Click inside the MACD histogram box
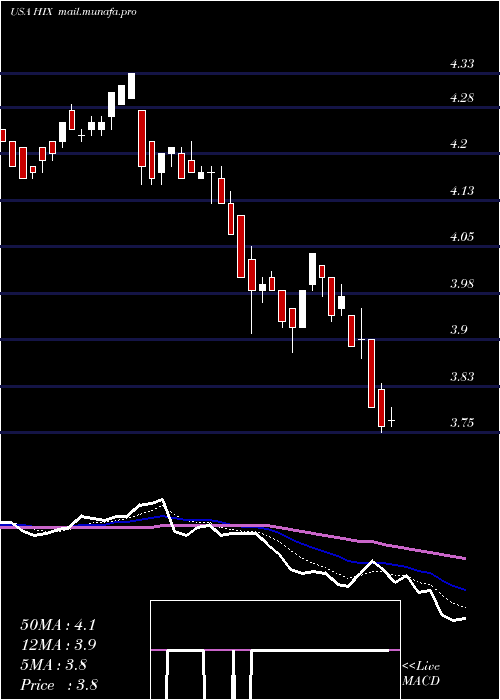The image size is (500, 700). click(275, 650)
